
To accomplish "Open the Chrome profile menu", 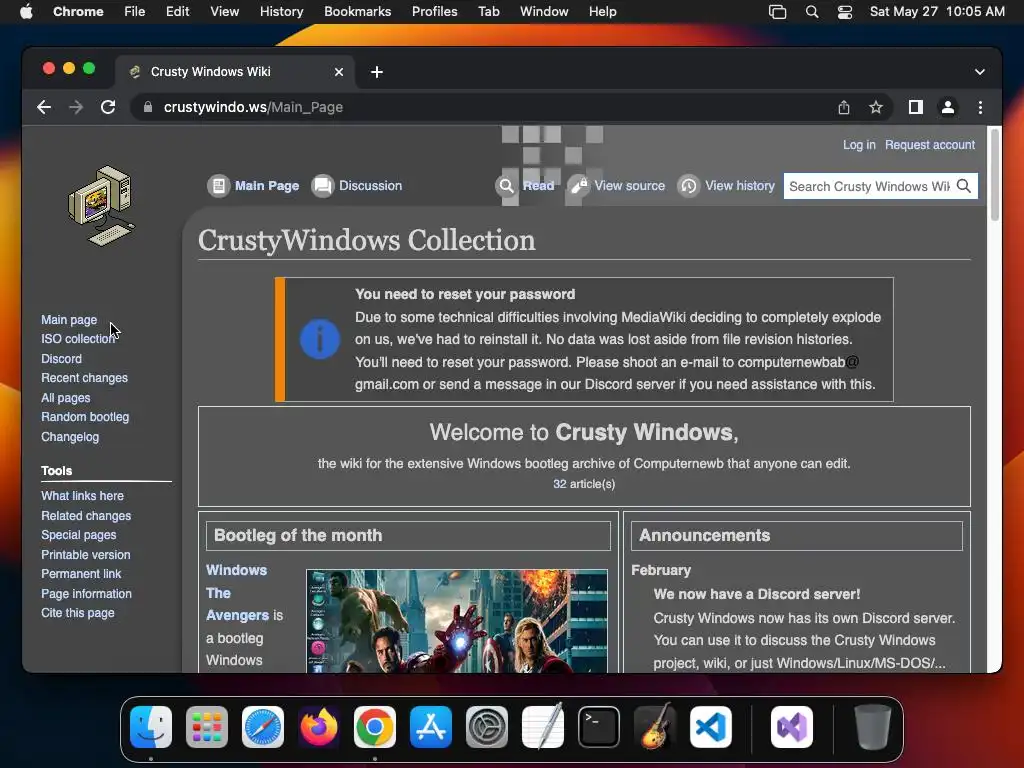I will tap(948, 107).
